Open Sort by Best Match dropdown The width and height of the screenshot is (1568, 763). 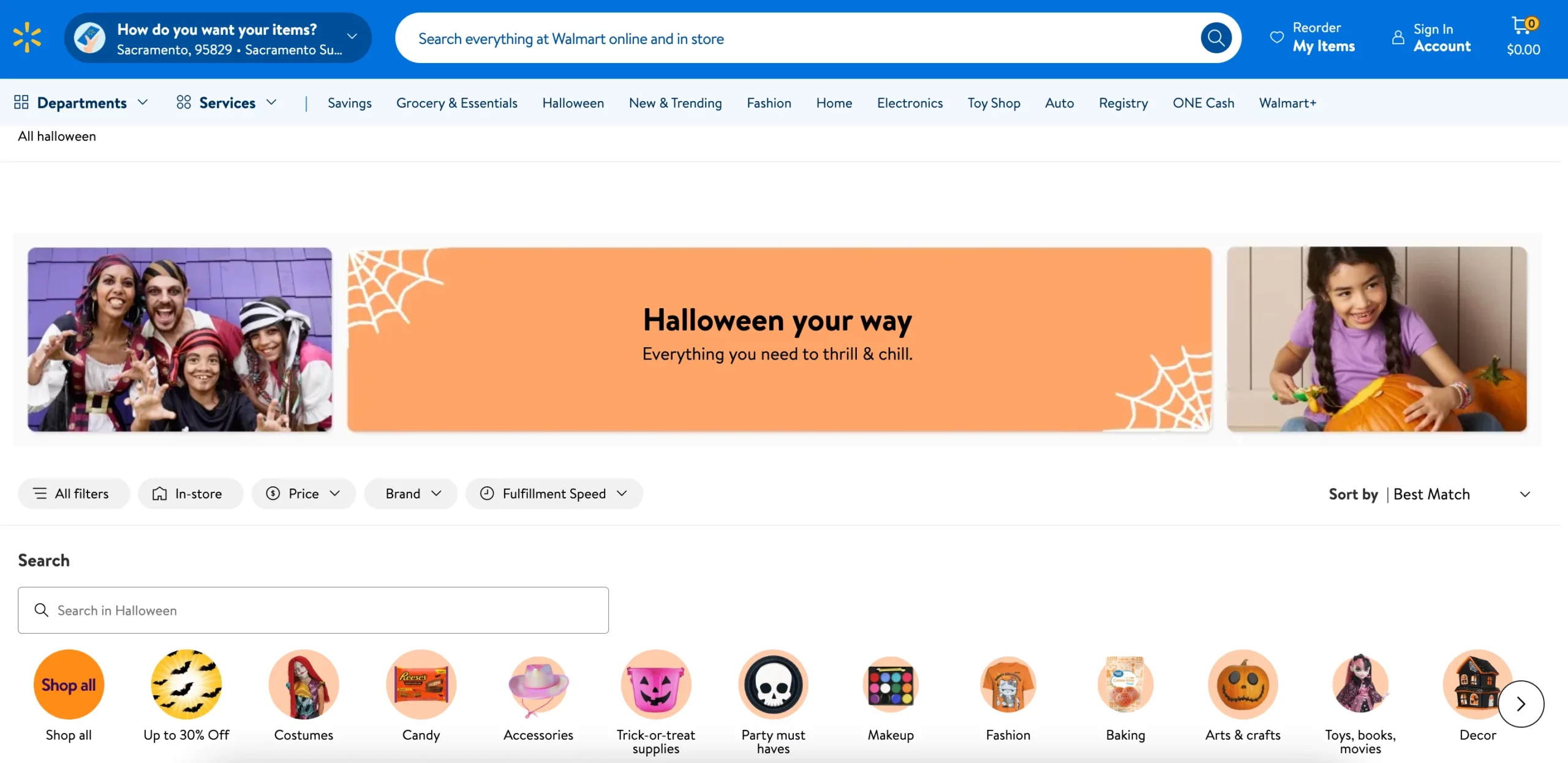point(1430,494)
